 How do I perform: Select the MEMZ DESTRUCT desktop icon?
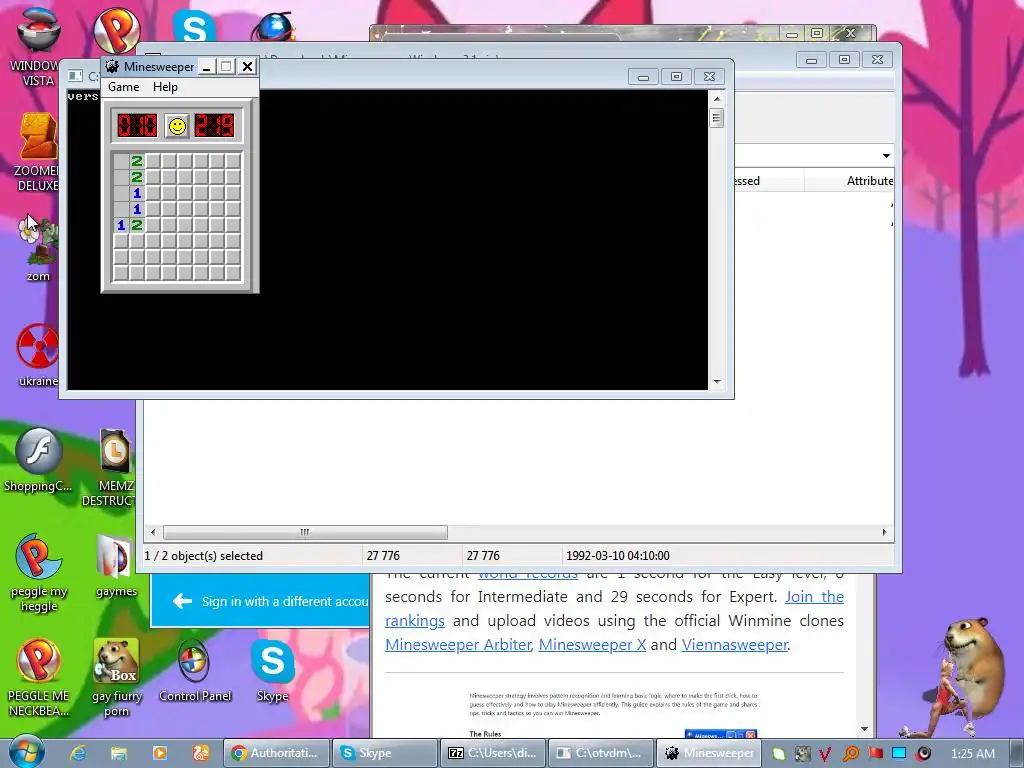[114, 467]
